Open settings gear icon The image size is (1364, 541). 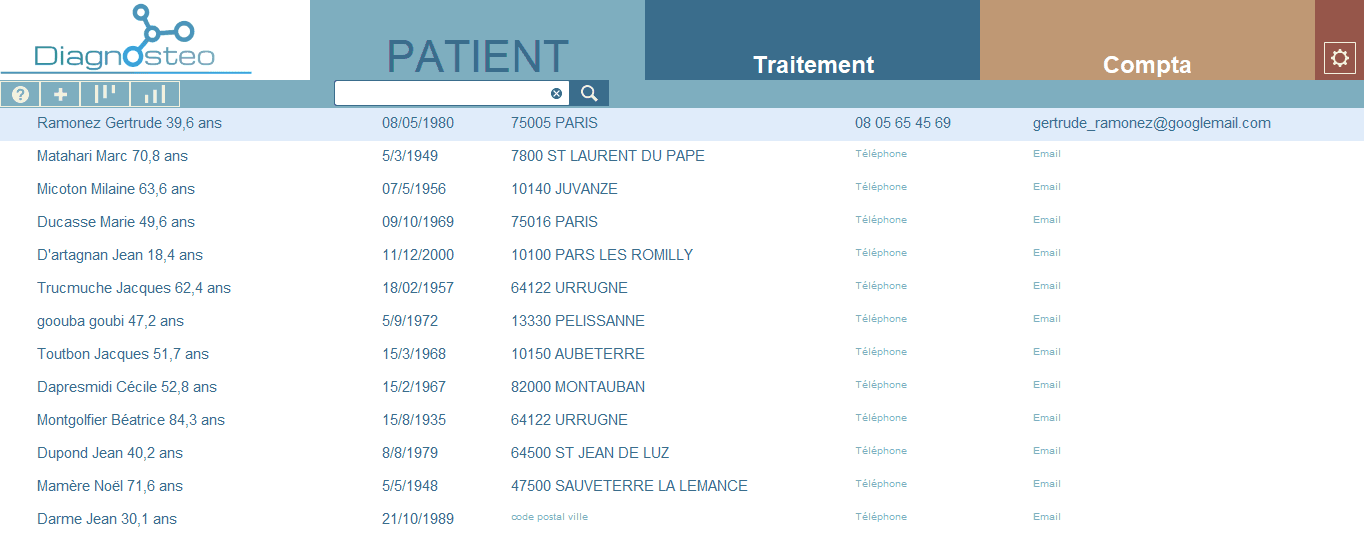pyautogui.click(x=1340, y=58)
